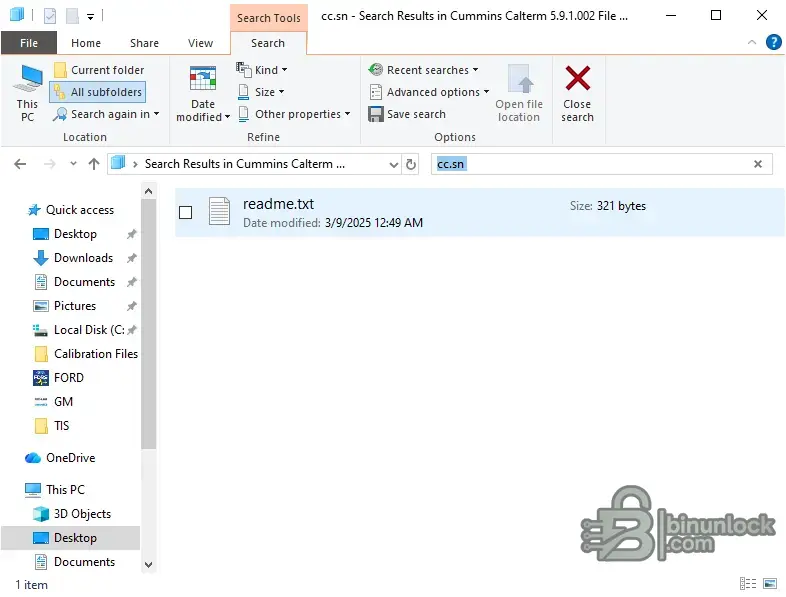Image resolution: width=786 pixels, height=597 pixels.
Task: Clear the search box with X
Action: point(758,164)
